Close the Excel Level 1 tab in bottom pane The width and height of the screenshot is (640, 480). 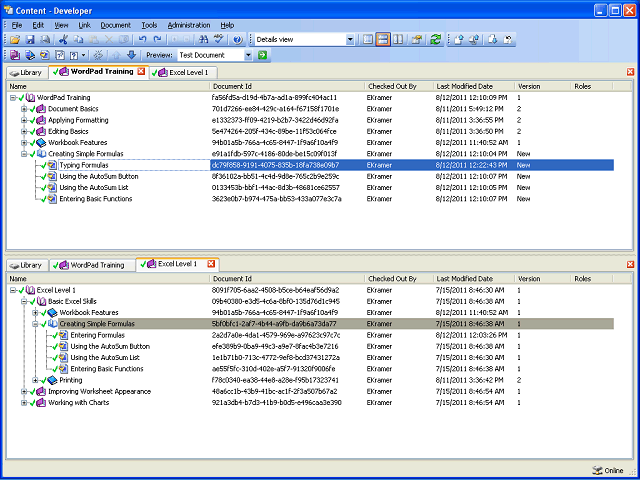pos(211,264)
